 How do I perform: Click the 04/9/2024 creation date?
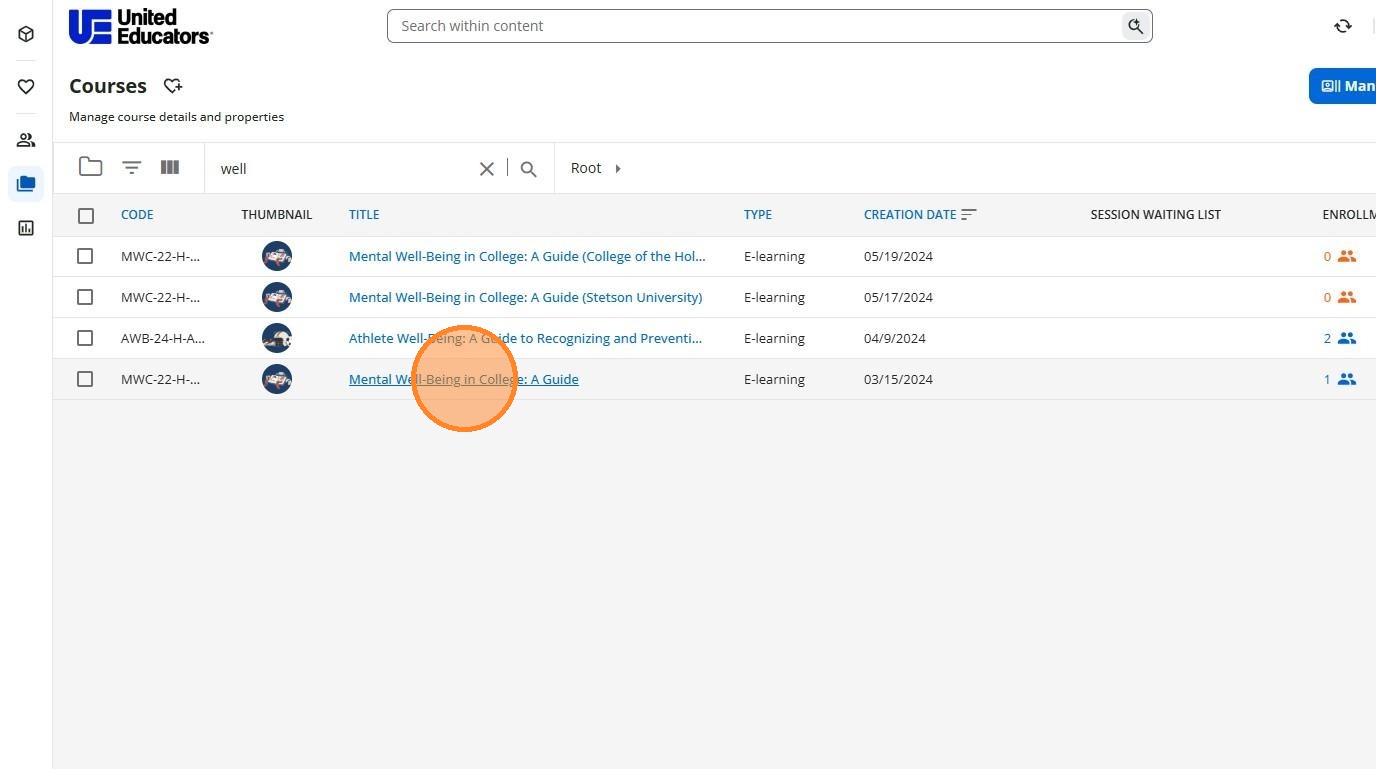pyautogui.click(x=894, y=338)
